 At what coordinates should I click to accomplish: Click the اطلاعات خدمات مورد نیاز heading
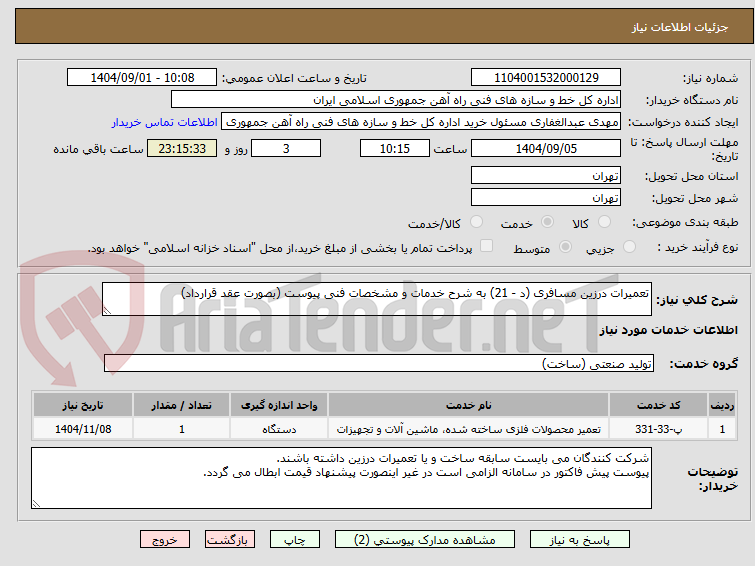click(x=668, y=330)
